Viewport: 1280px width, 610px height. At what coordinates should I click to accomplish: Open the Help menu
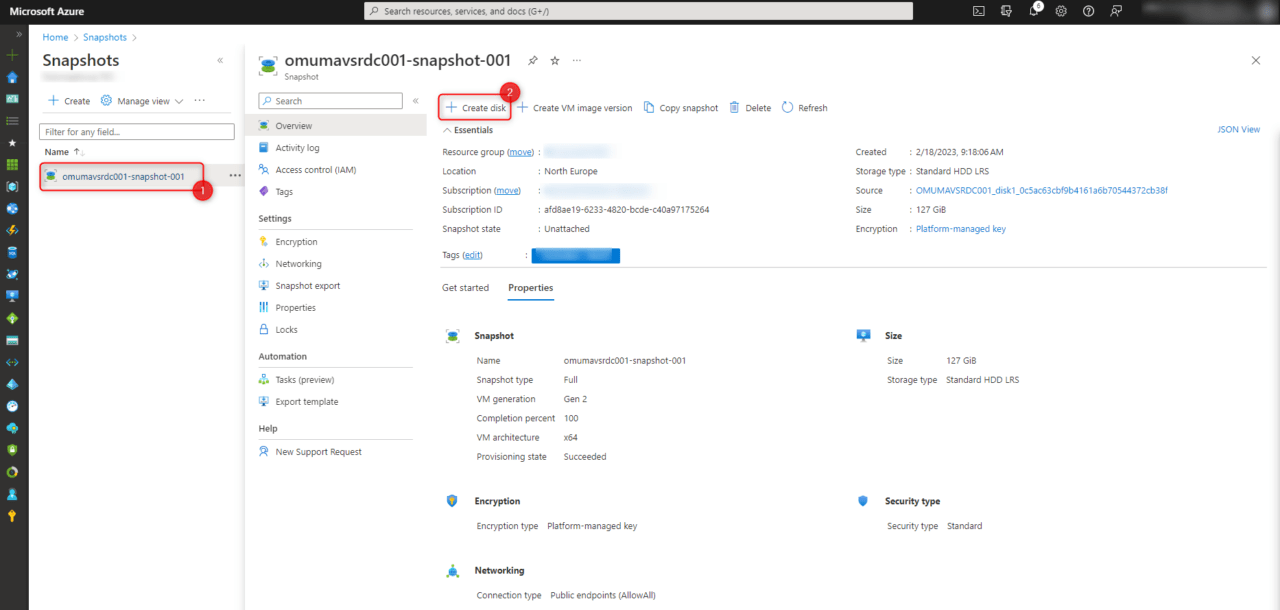click(1089, 11)
